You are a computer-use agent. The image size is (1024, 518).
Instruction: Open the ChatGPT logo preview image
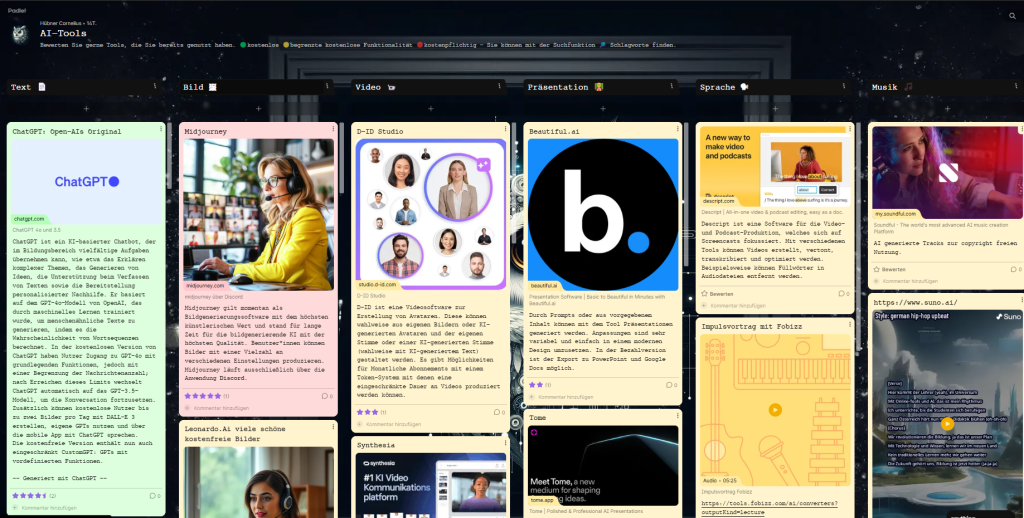tap(86, 182)
